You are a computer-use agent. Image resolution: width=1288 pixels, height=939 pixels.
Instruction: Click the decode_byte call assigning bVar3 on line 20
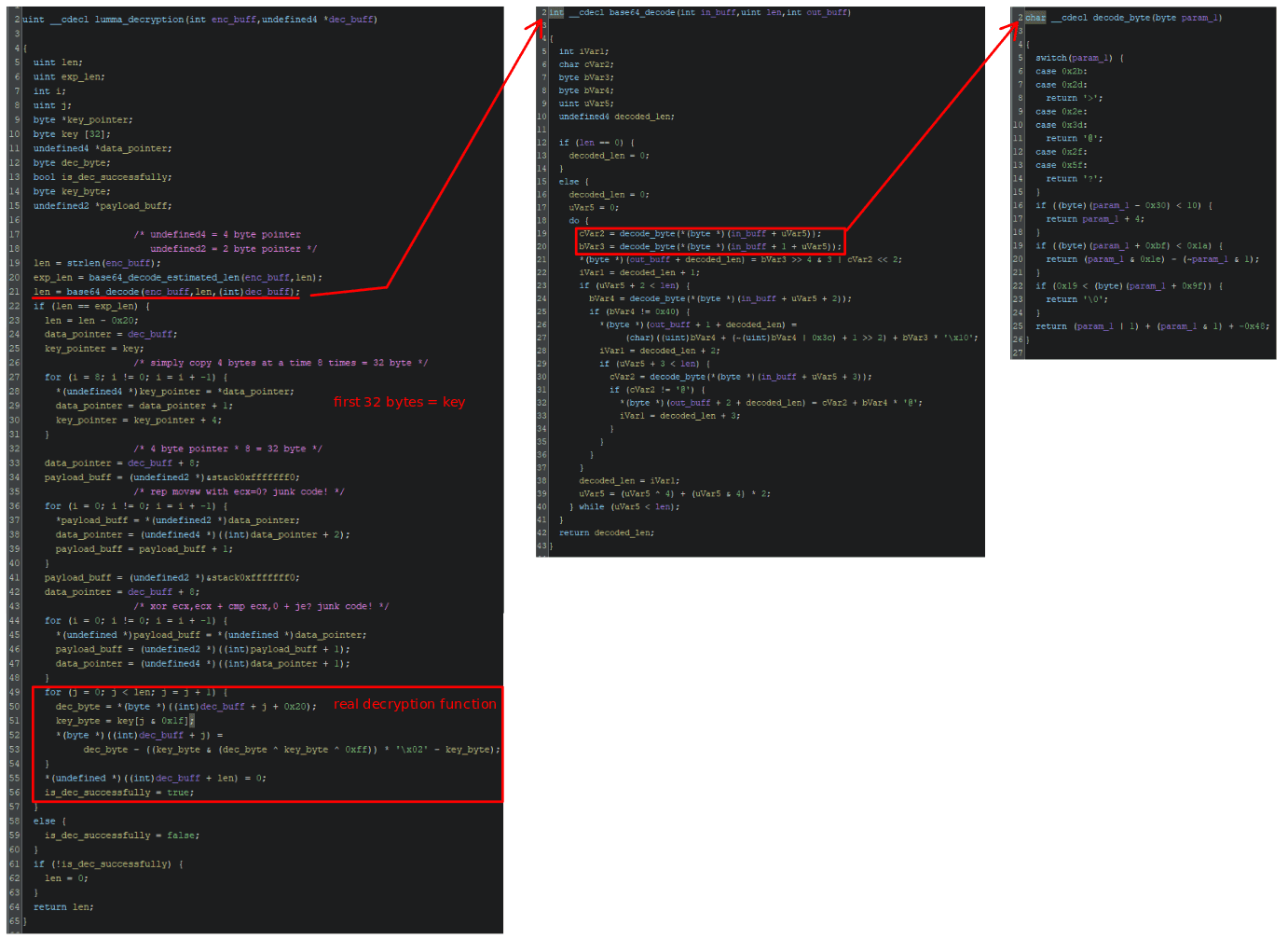pos(648,247)
